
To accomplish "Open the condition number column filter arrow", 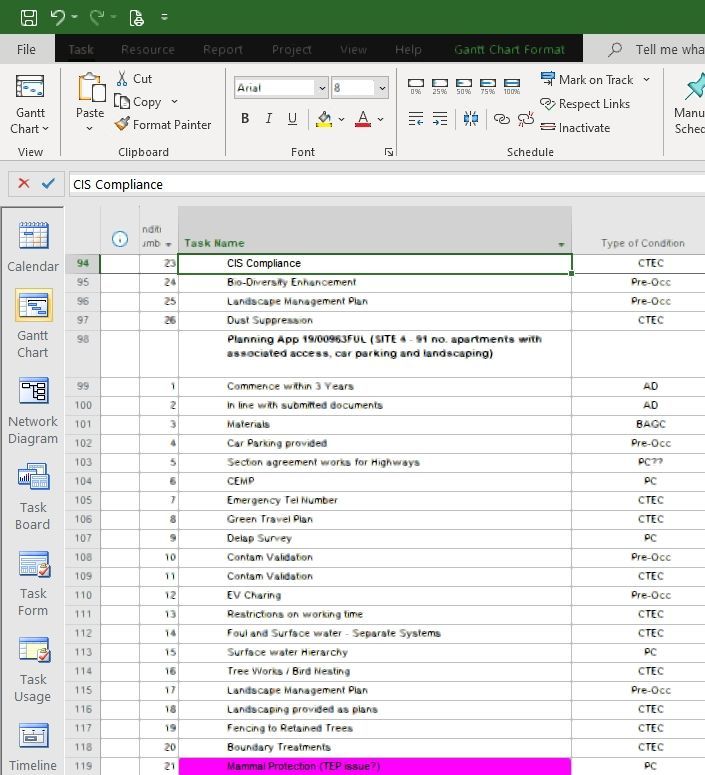I will (169, 244).
